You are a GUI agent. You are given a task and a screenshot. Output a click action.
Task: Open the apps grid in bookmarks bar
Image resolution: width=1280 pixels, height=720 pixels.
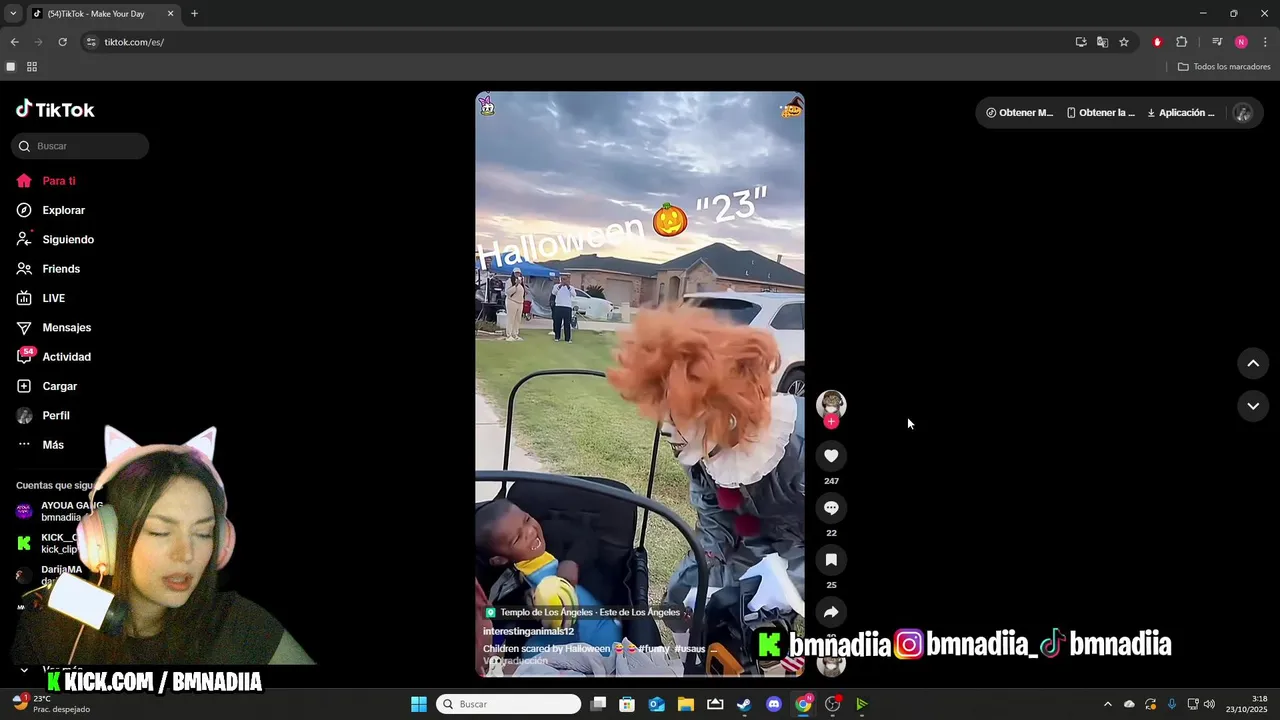(32, 67)
